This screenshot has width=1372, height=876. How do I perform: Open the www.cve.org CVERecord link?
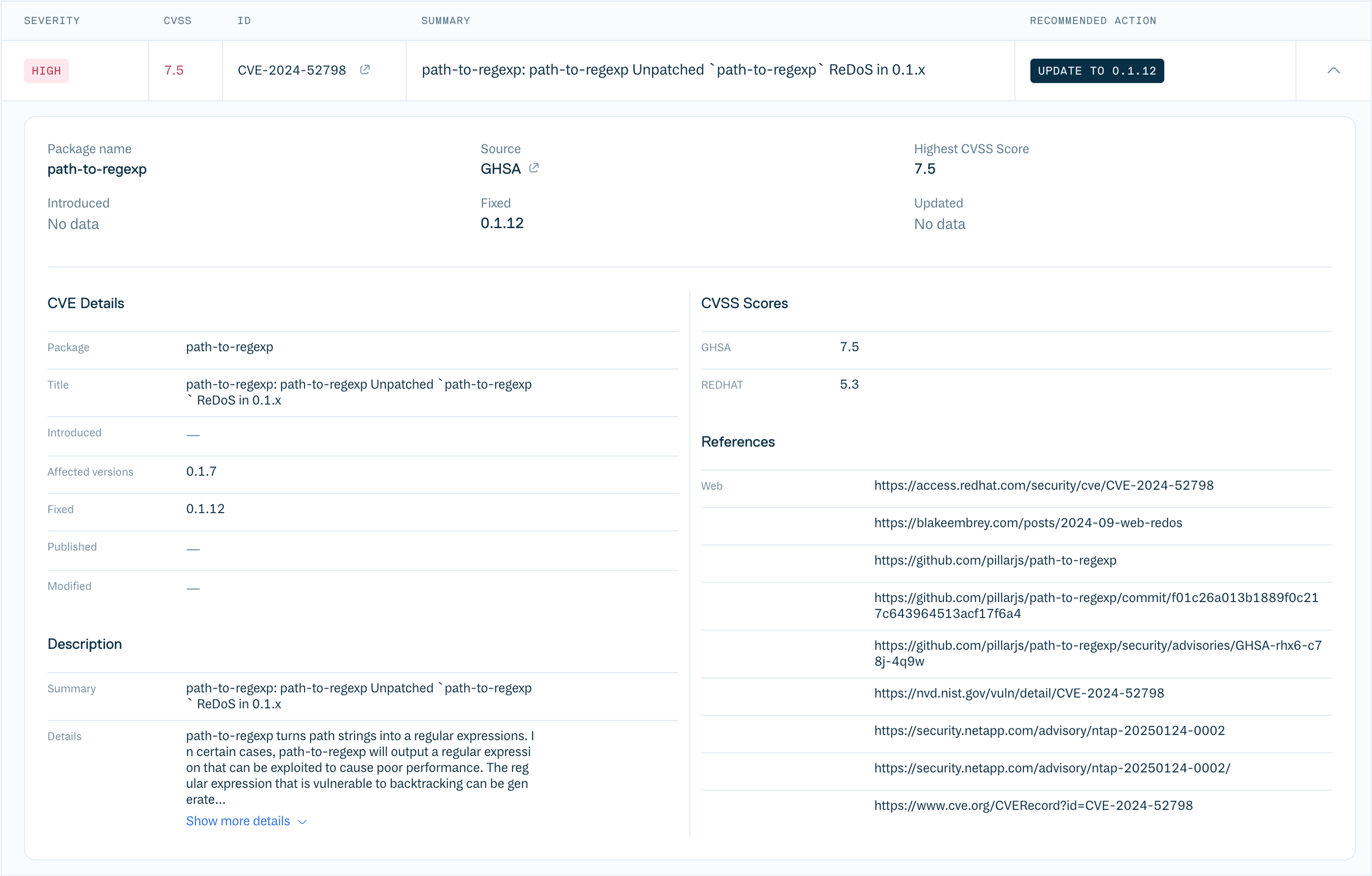point(1034,806)
